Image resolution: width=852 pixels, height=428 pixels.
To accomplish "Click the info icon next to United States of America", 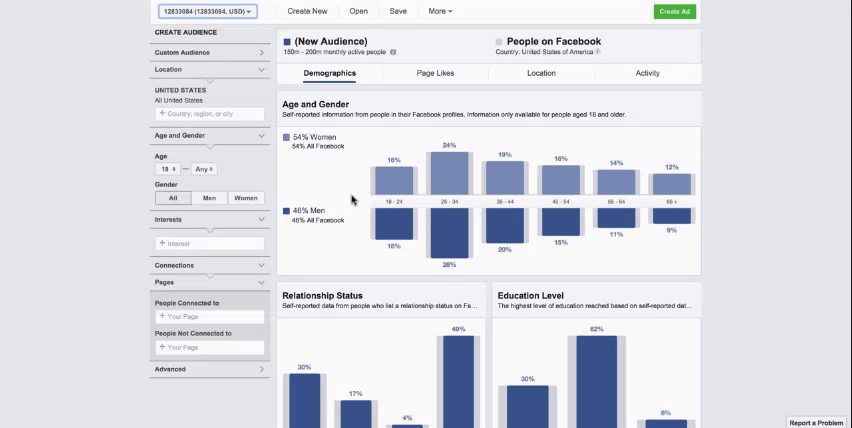I will pyautogui.click(x=598, y=52).
